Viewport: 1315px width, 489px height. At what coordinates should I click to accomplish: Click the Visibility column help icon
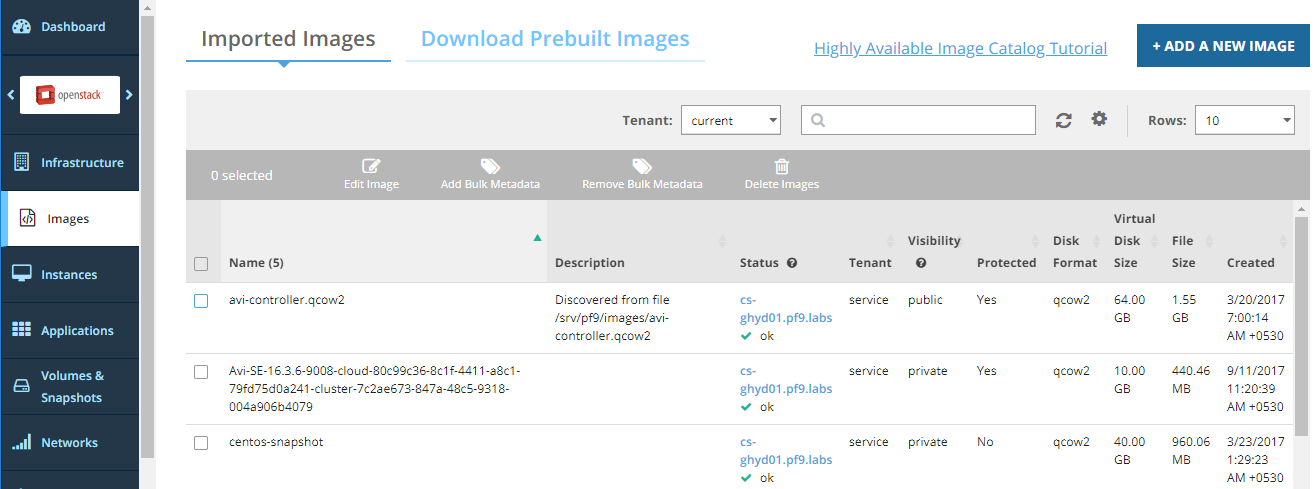tap(921, 263)
